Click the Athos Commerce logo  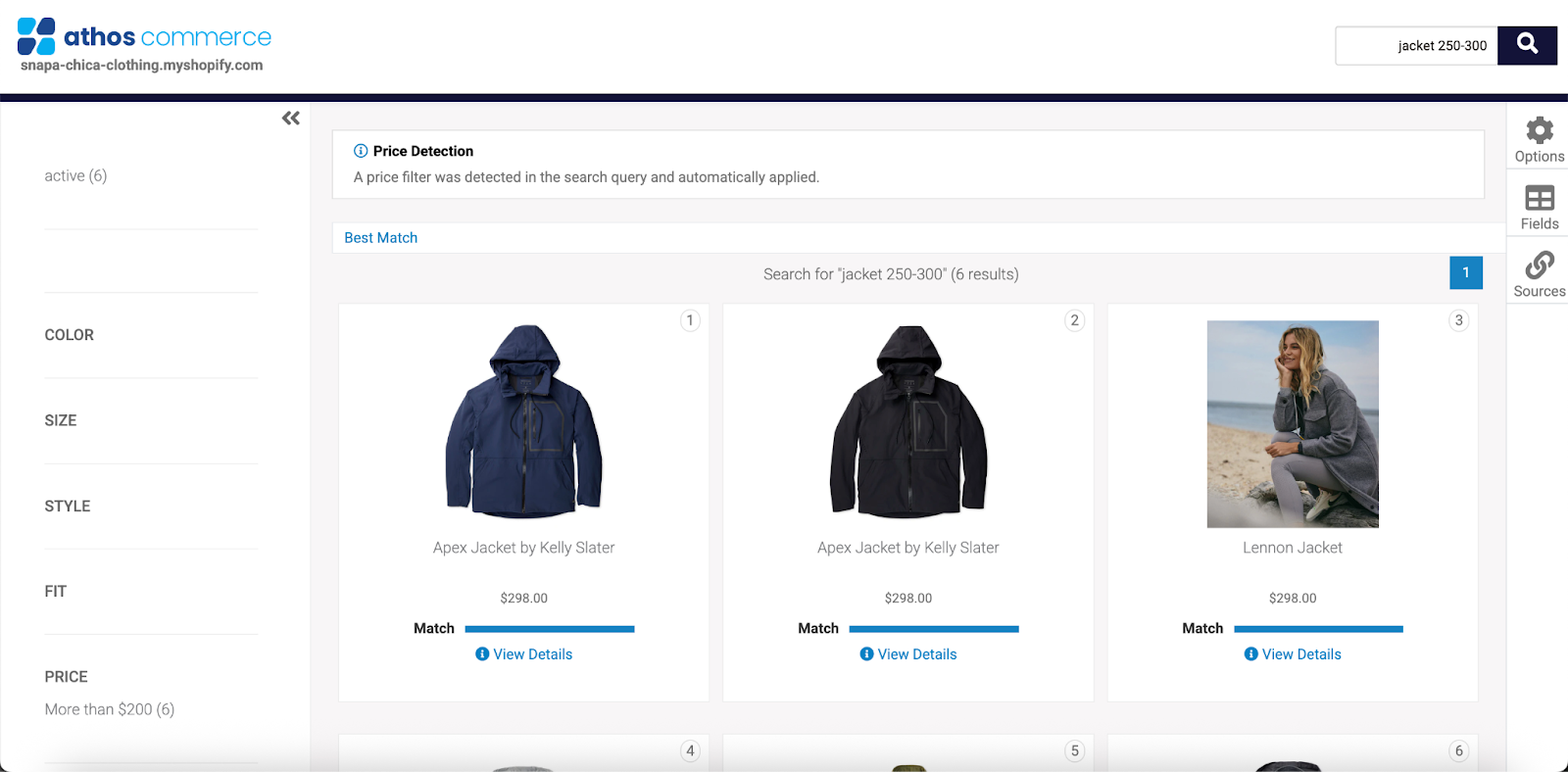point(144,37)
